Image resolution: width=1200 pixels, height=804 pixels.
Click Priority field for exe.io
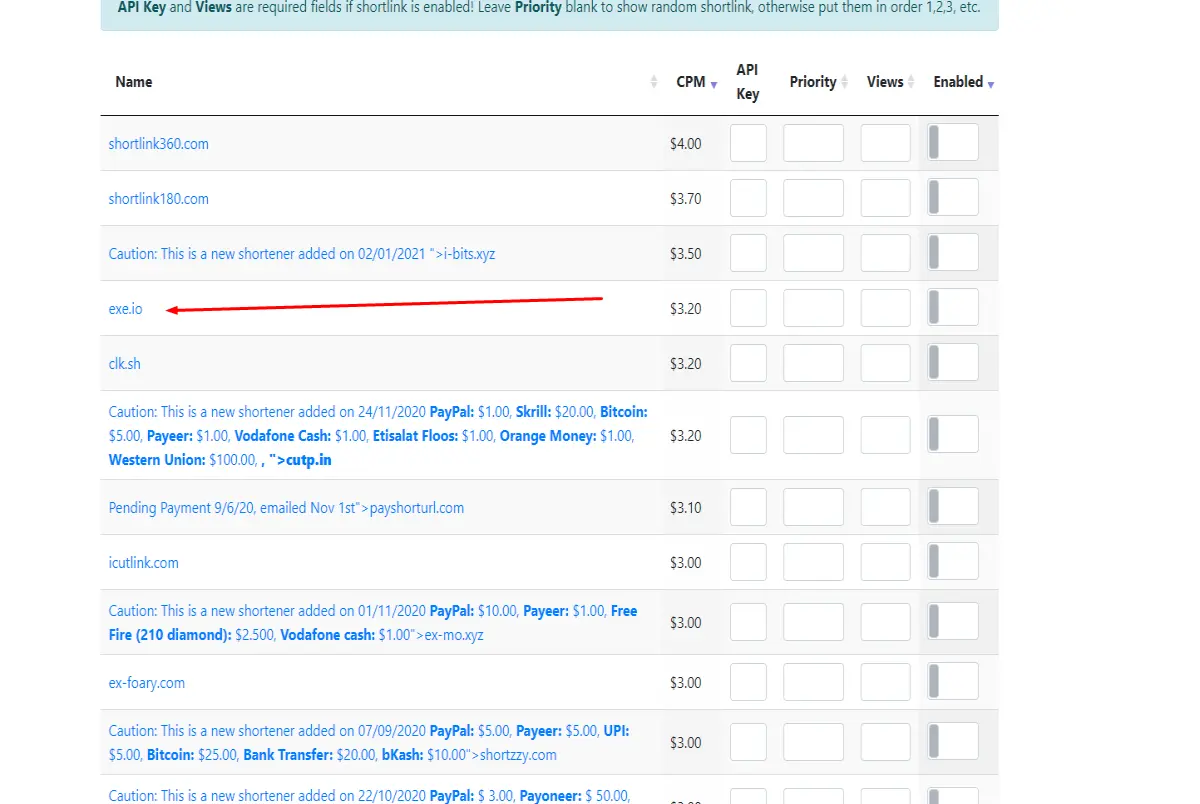(x=813, y=308)
